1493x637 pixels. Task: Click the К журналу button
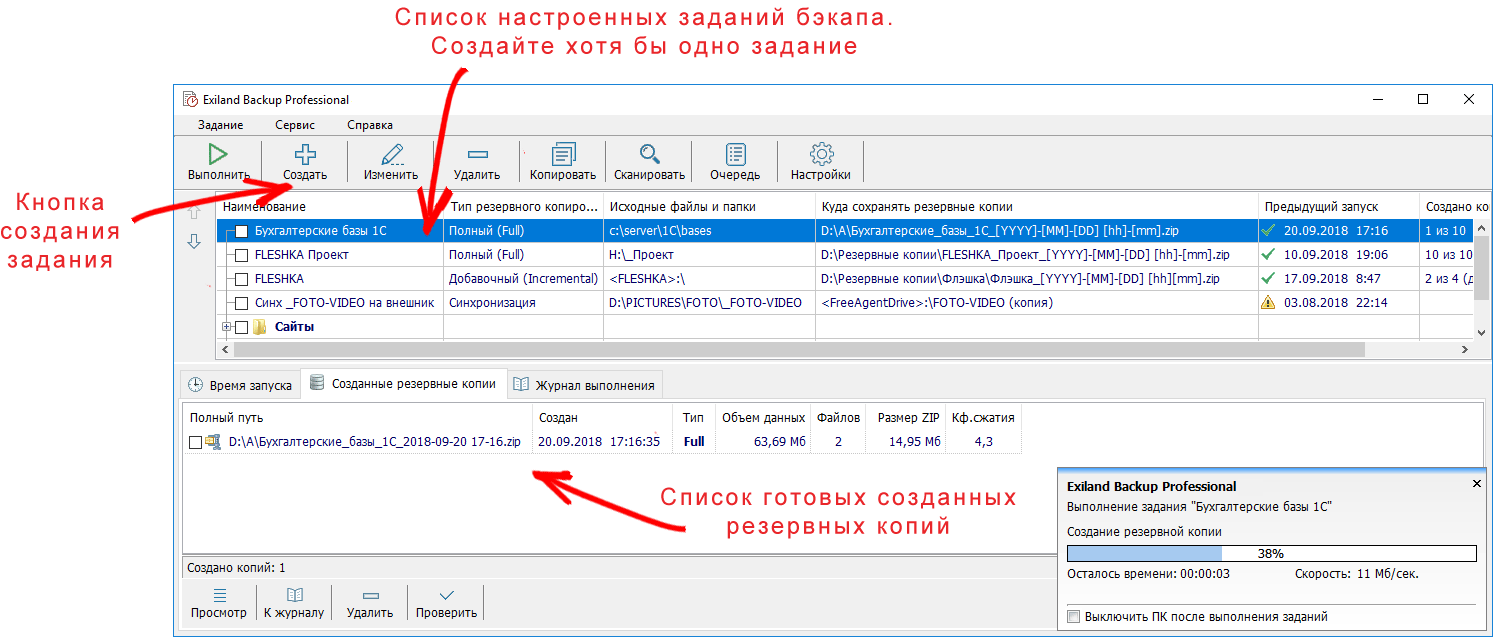pos(294,603)
